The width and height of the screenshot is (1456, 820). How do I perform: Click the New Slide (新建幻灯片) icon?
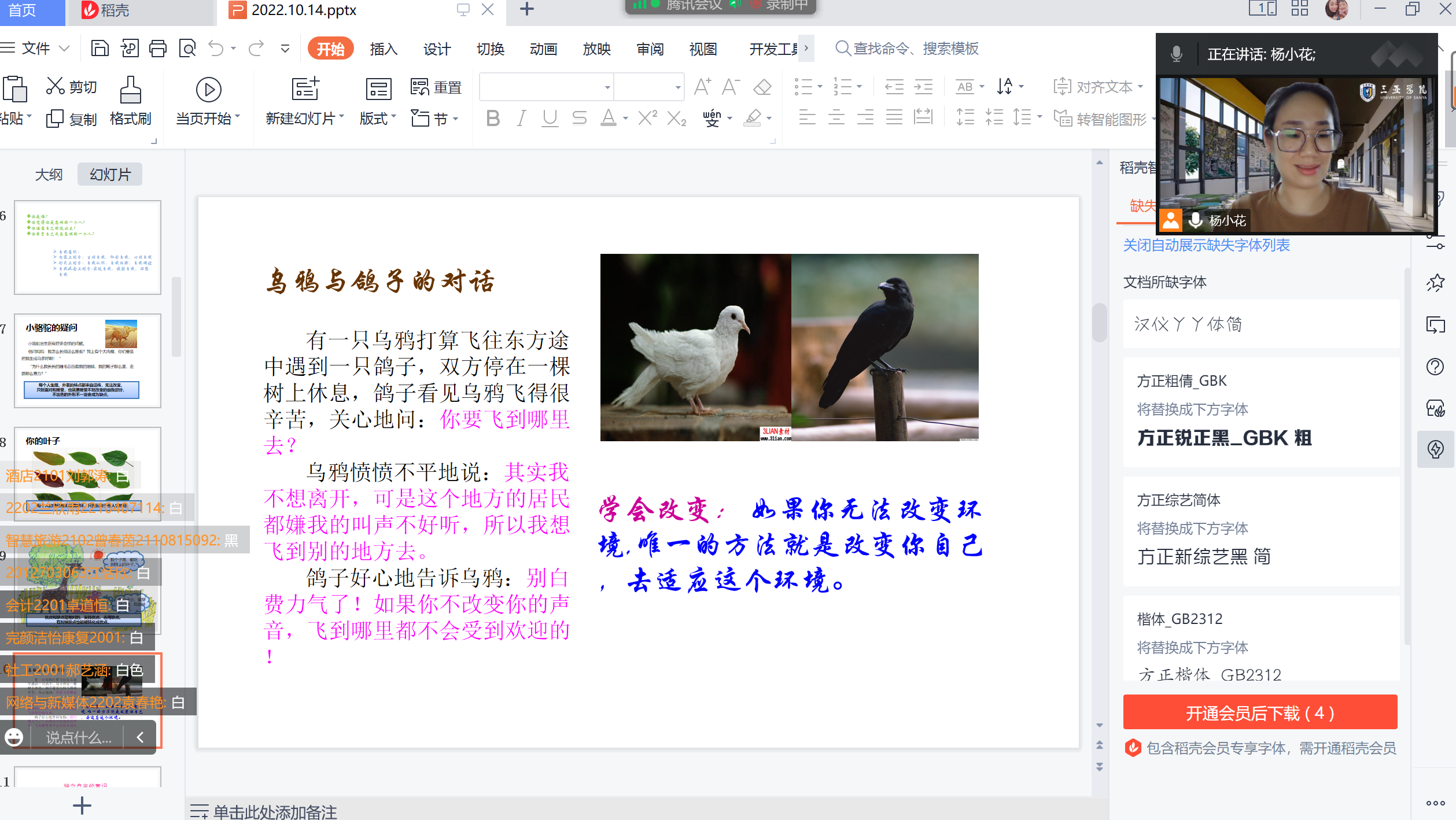pos(305,90)
